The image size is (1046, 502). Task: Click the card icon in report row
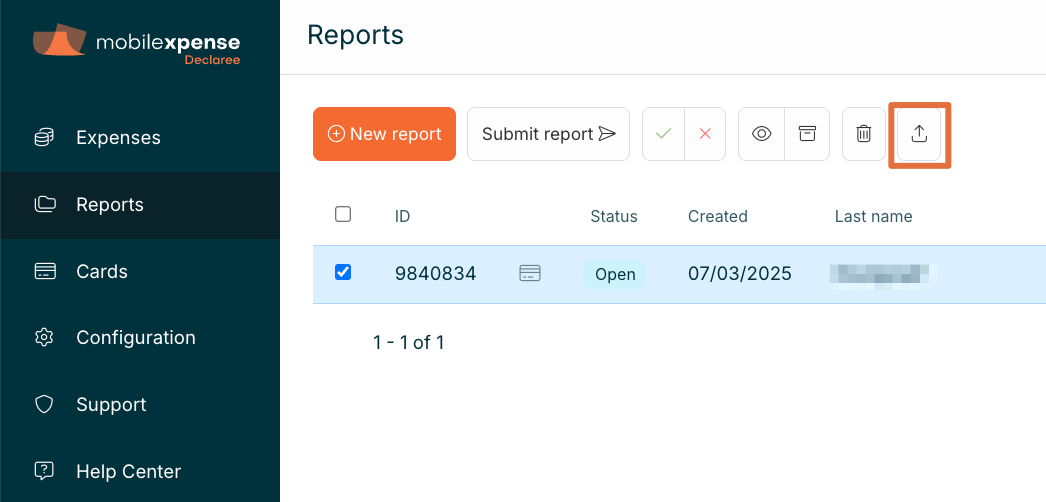pyautogui.click(x=530, y=273)
